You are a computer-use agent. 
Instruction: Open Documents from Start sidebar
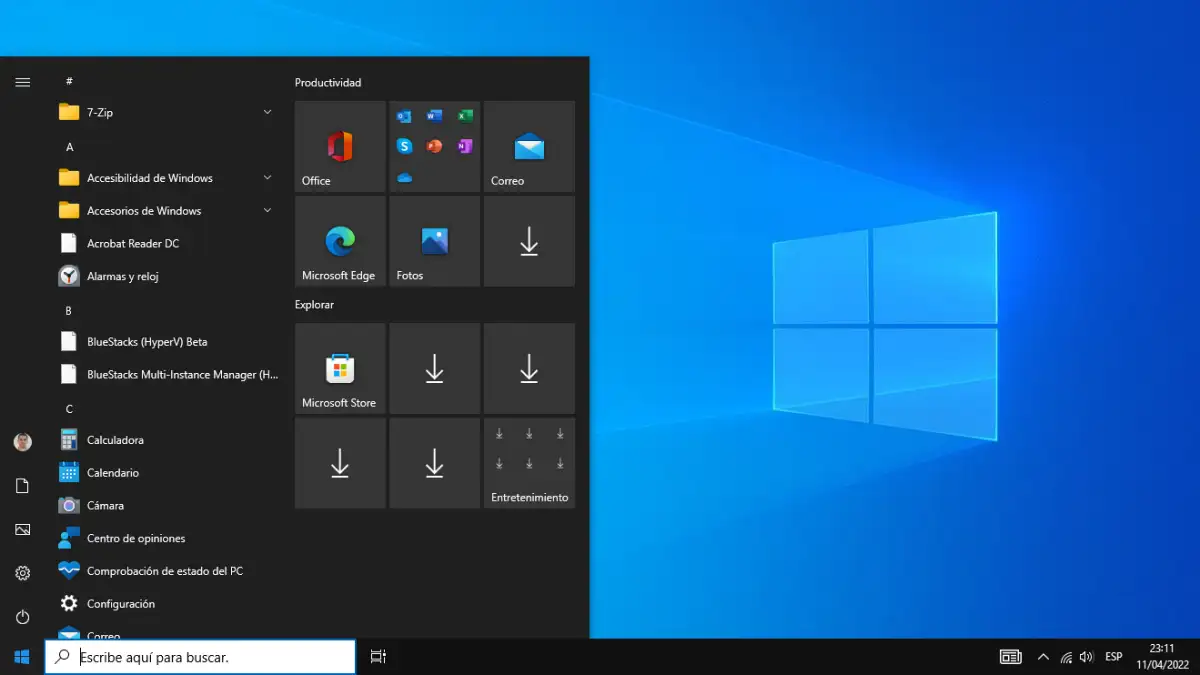click(x=22, y=486)
